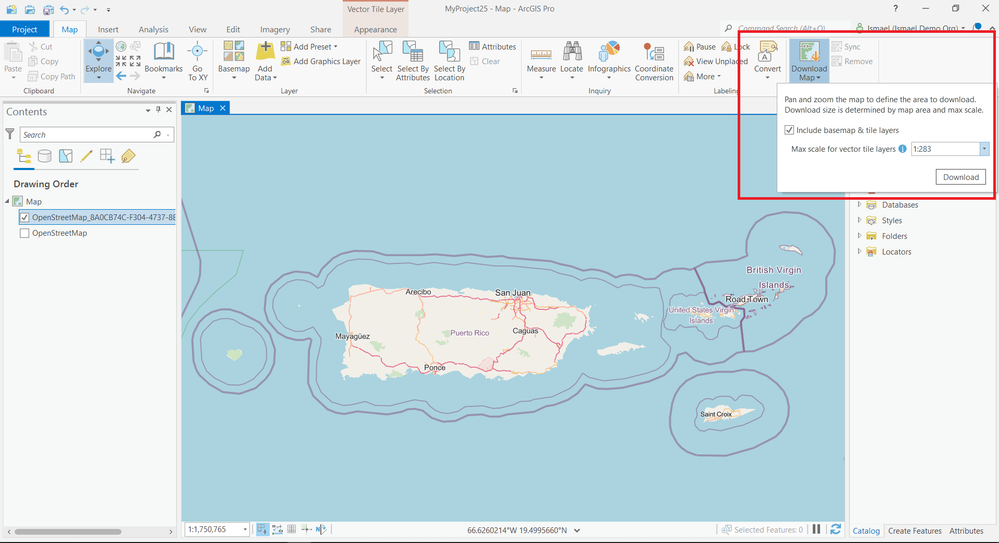
Task: Select the Explore navigation tool
Action: click(98, 61)
